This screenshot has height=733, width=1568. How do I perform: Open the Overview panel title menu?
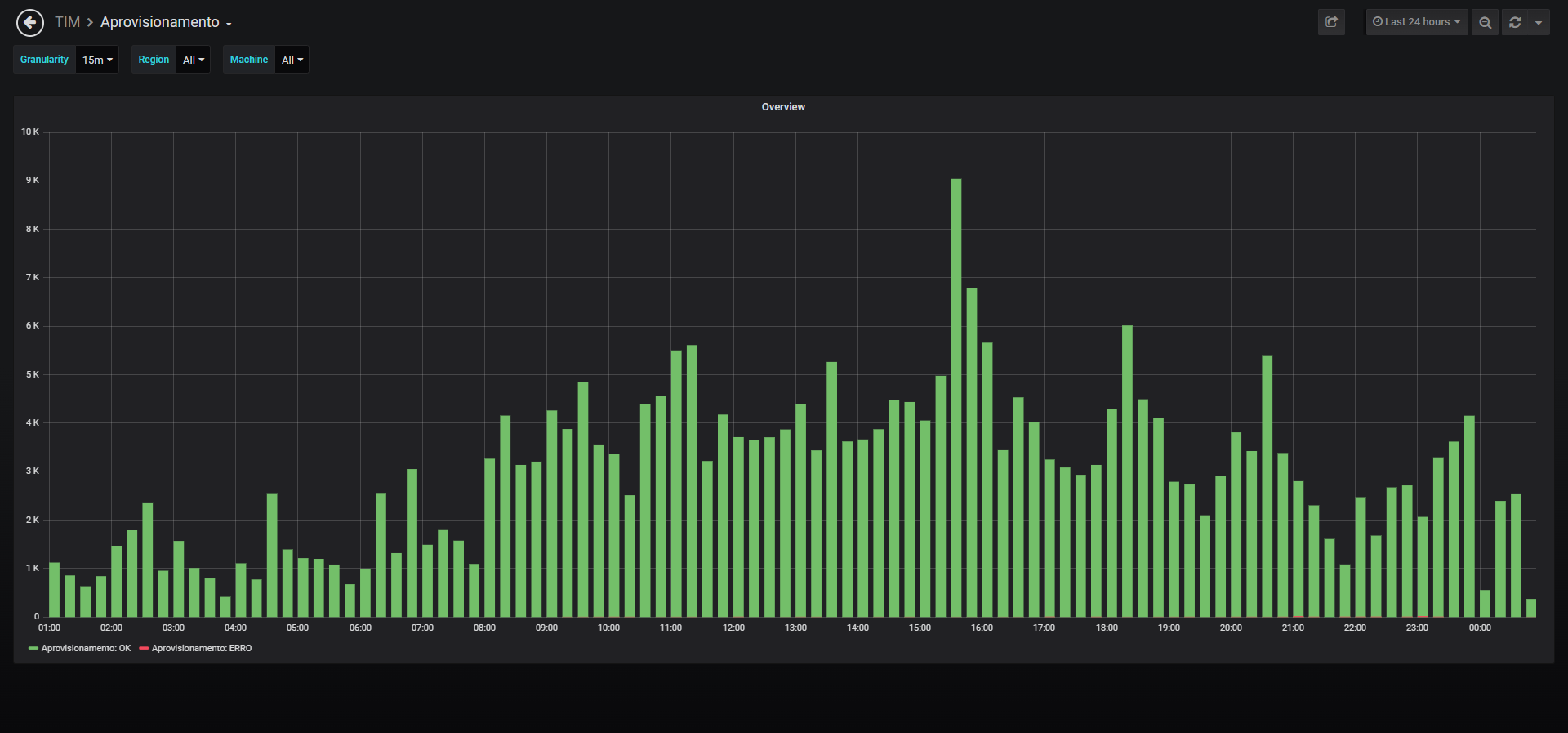pyautogui.click(x=783, y=107)
